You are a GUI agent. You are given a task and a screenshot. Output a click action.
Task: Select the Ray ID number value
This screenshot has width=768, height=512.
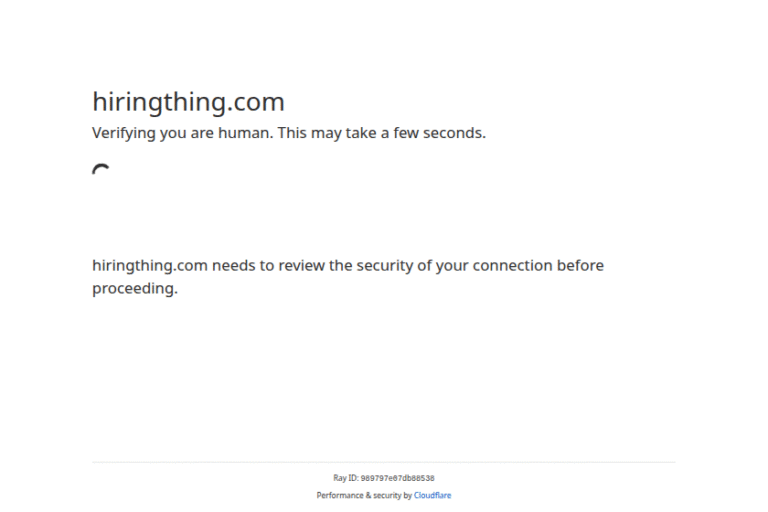coord(397,479)
